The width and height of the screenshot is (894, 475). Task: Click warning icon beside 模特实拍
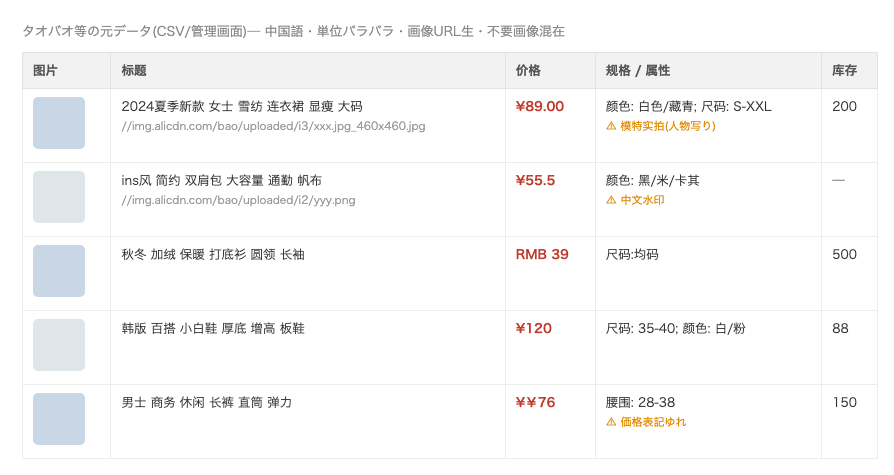tap(611, 126)
